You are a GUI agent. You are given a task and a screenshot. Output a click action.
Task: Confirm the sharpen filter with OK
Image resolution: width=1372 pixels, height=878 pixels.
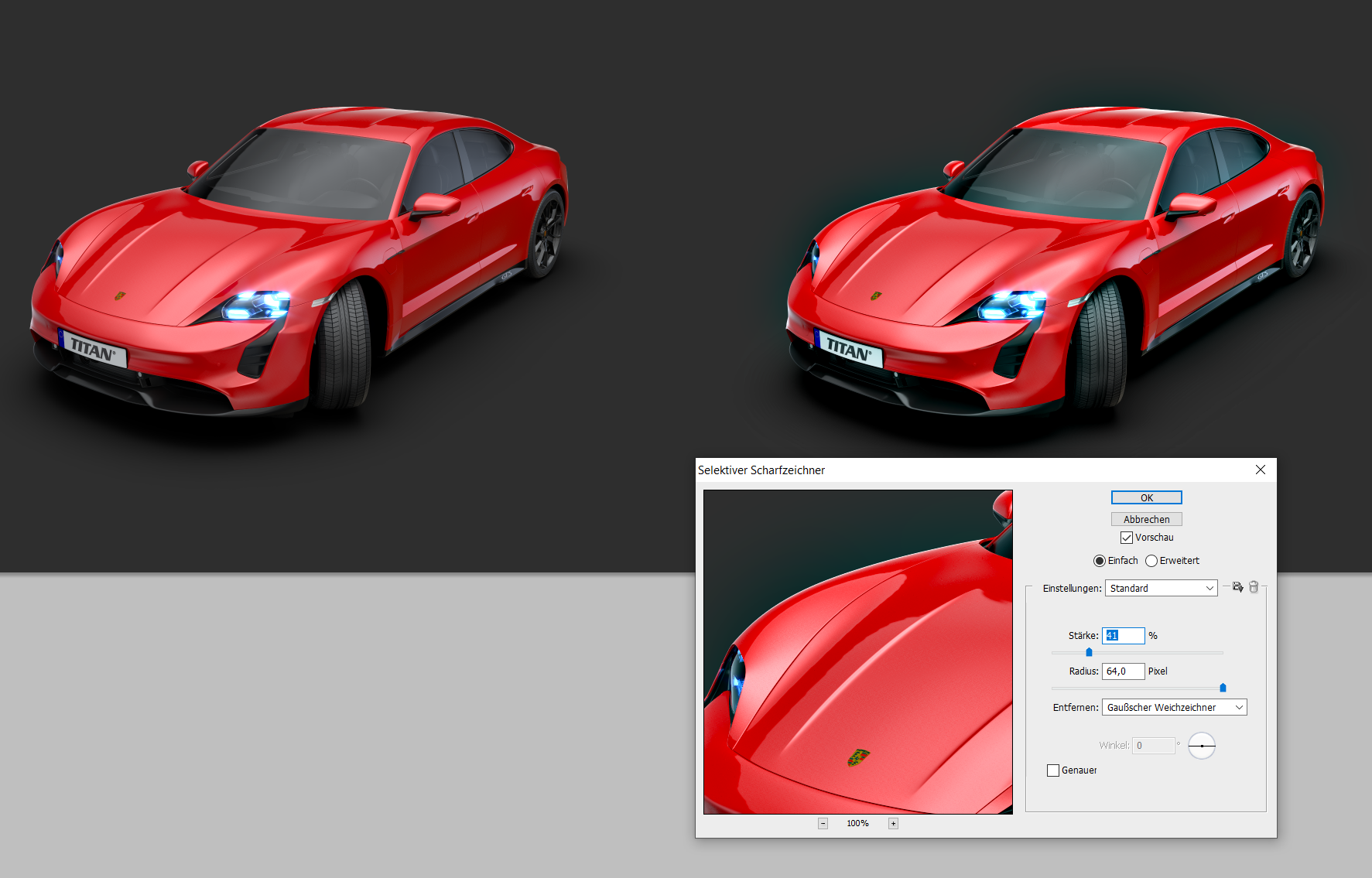point(1146,497)
